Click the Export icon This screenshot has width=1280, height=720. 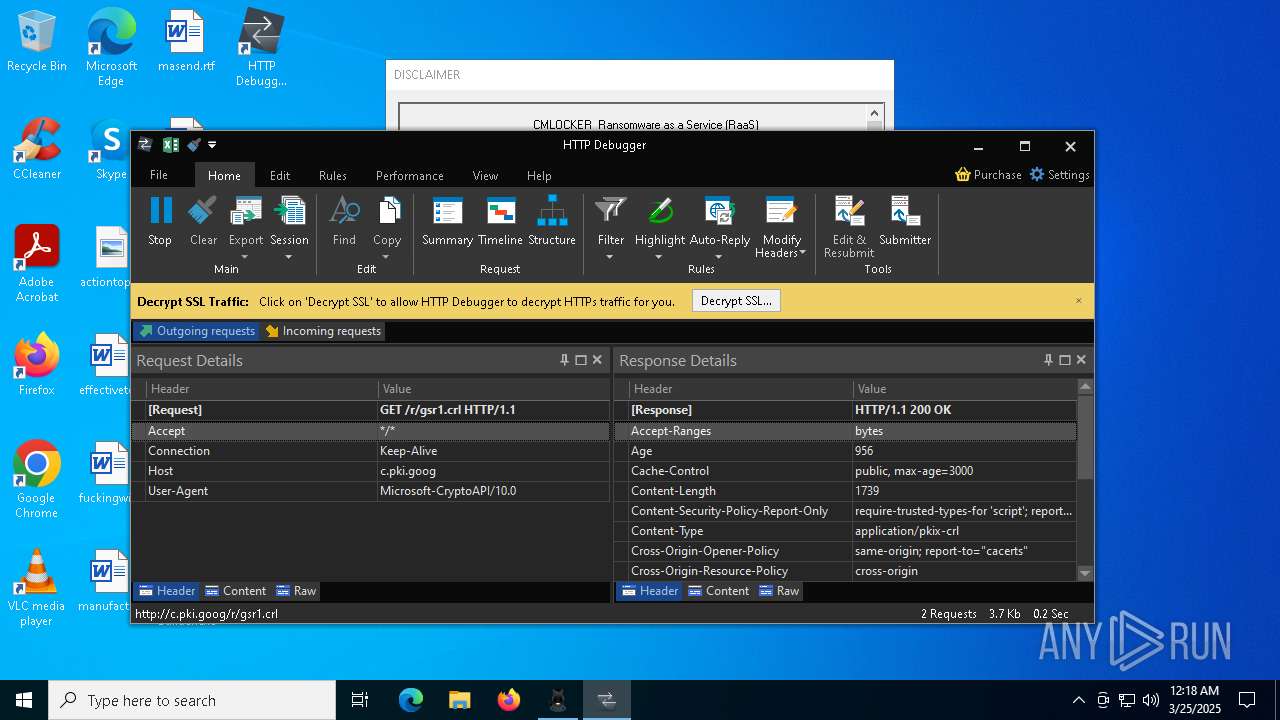coord(246,212)
